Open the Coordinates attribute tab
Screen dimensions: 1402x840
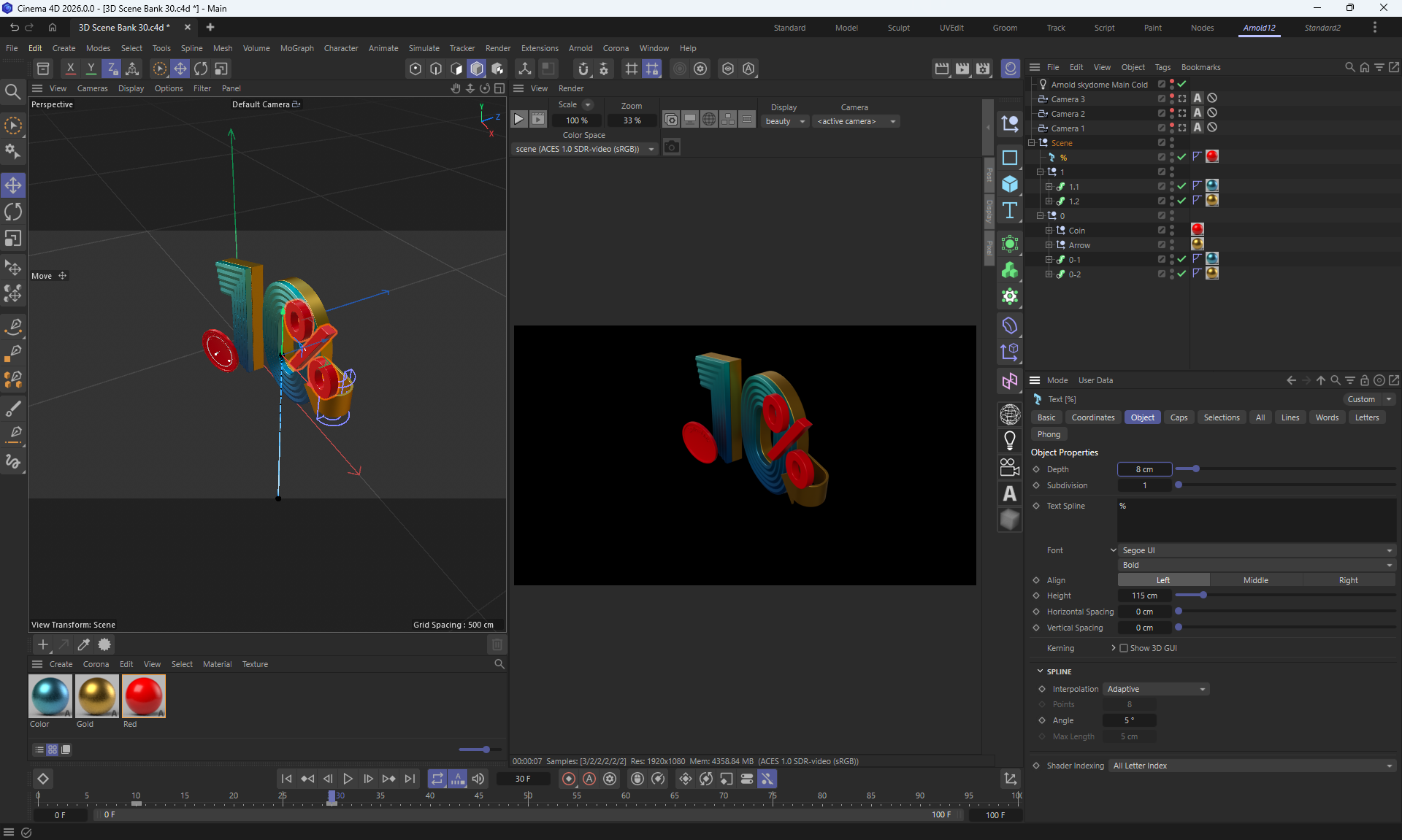(x=1092, y=417)
